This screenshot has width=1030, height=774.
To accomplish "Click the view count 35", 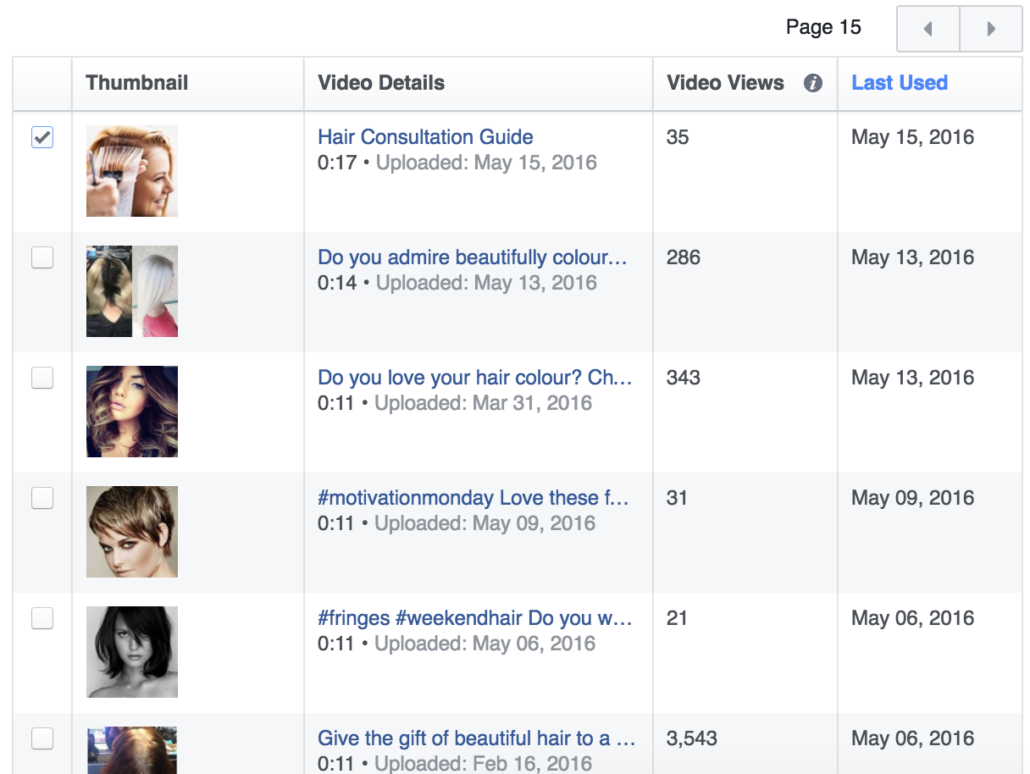I will click(677, 137).
